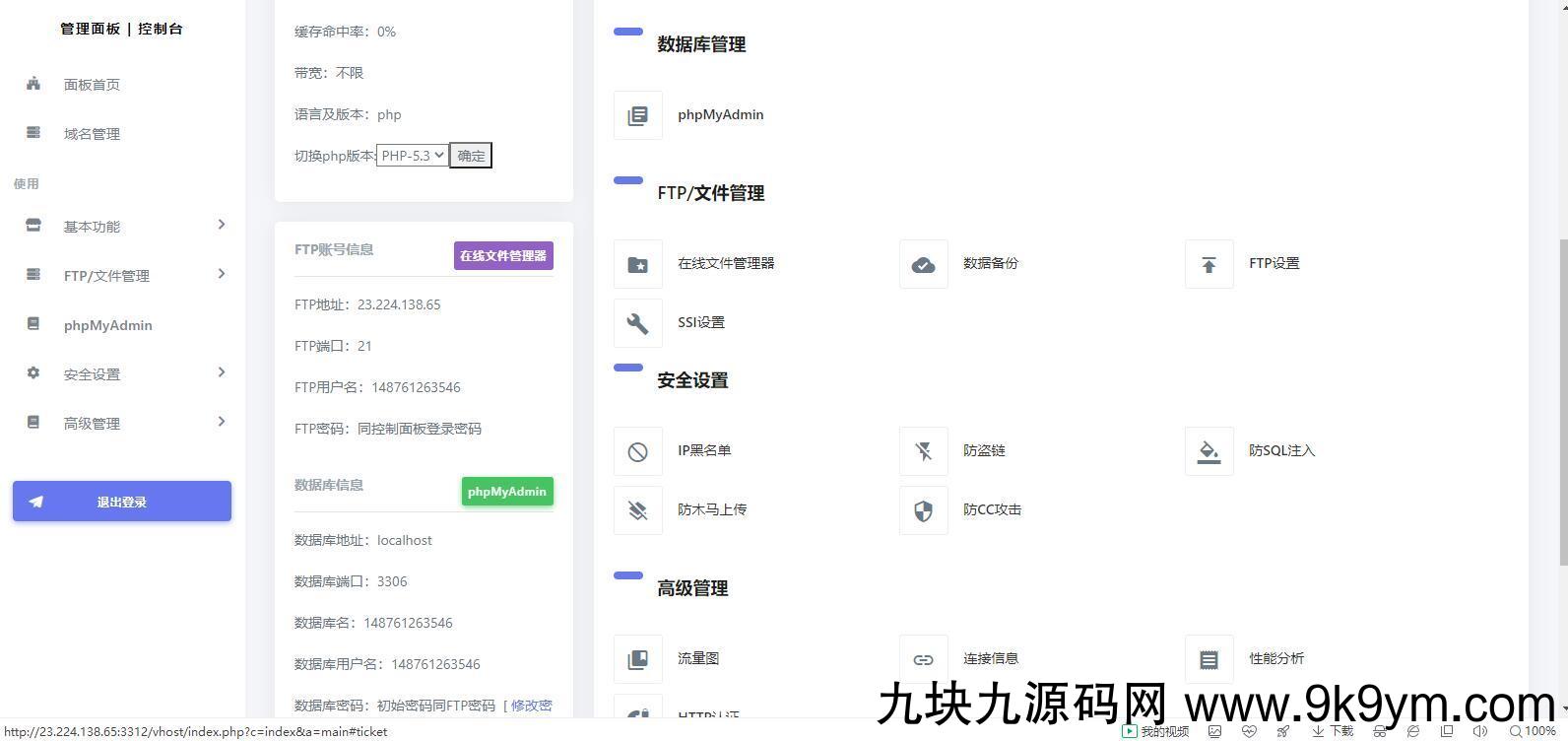
Task: Open the online file manager folder icon
Action: 638,264
